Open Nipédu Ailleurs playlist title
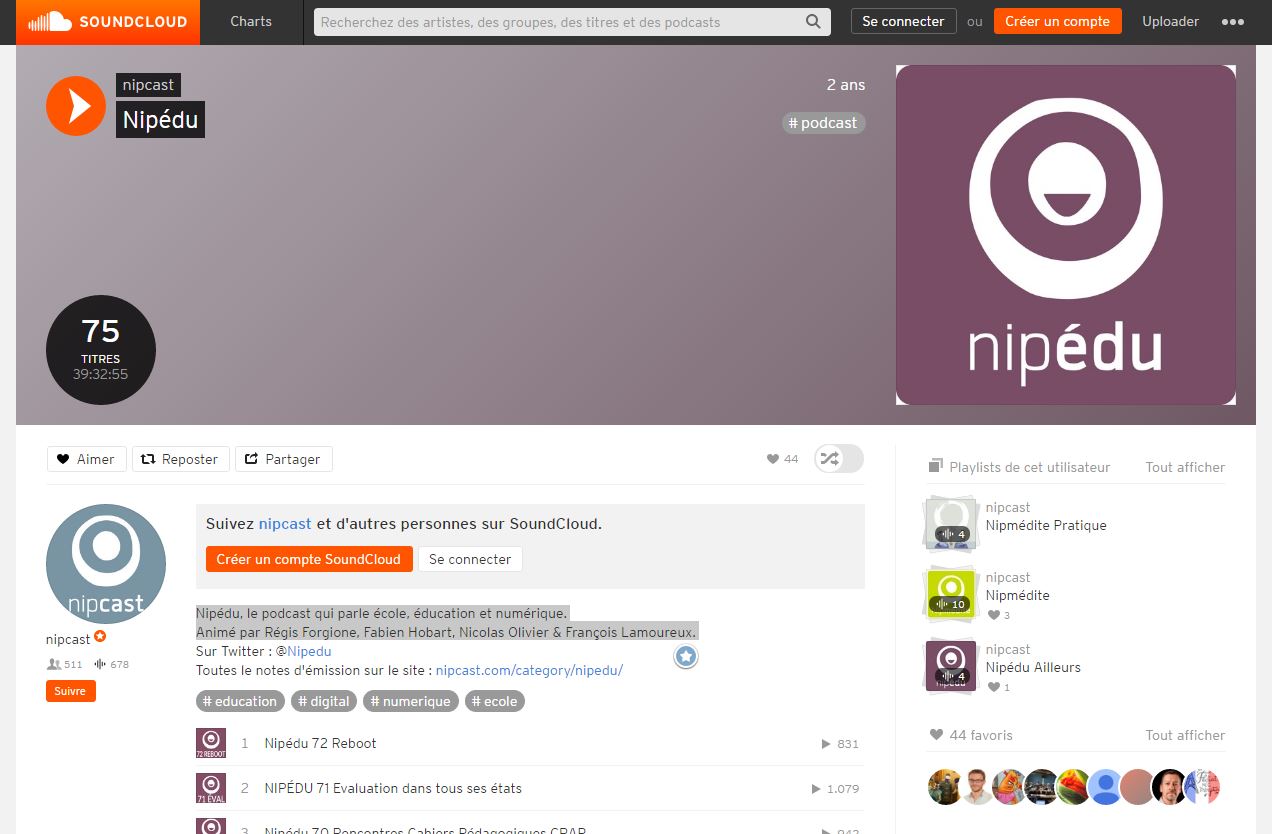The height and width of the screenshot is (834, 1272). (1033, 667)
